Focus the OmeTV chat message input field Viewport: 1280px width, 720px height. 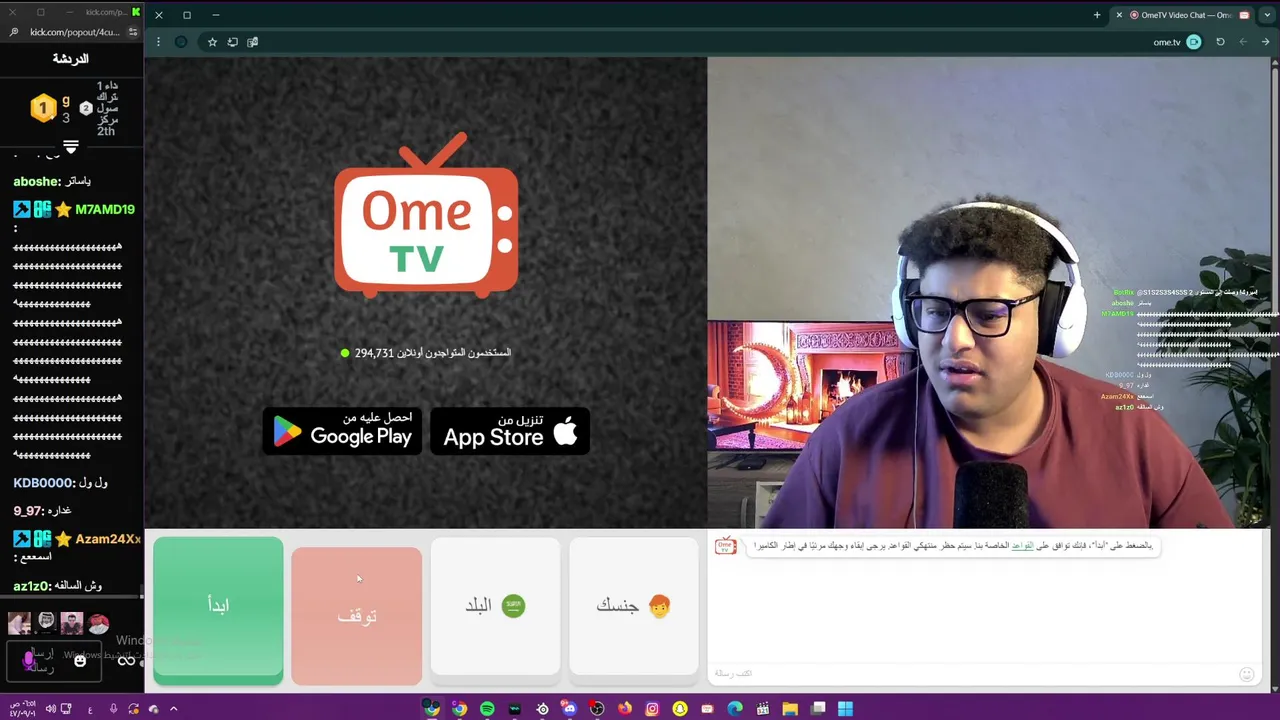[x=975, y=673]
